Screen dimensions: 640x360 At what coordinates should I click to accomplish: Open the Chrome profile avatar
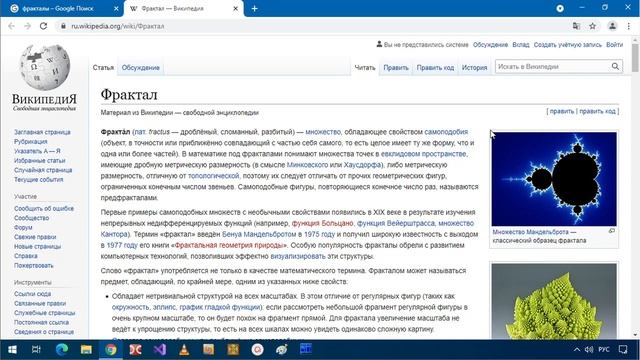pos(612,26)
